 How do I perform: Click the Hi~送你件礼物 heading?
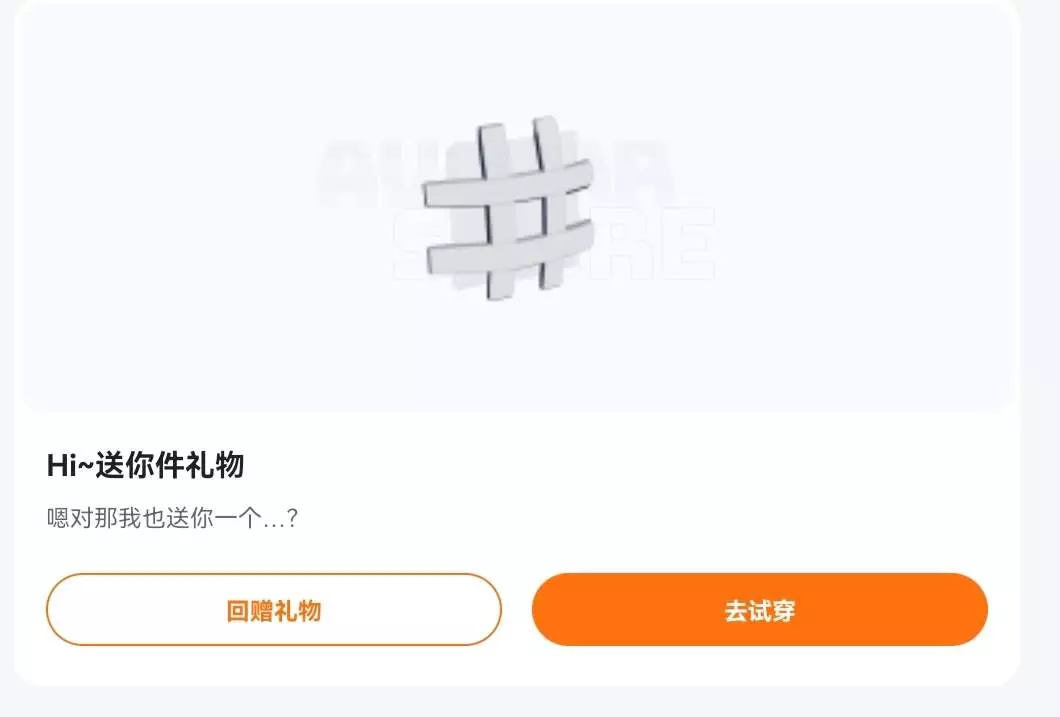click(x=145, y=465)
